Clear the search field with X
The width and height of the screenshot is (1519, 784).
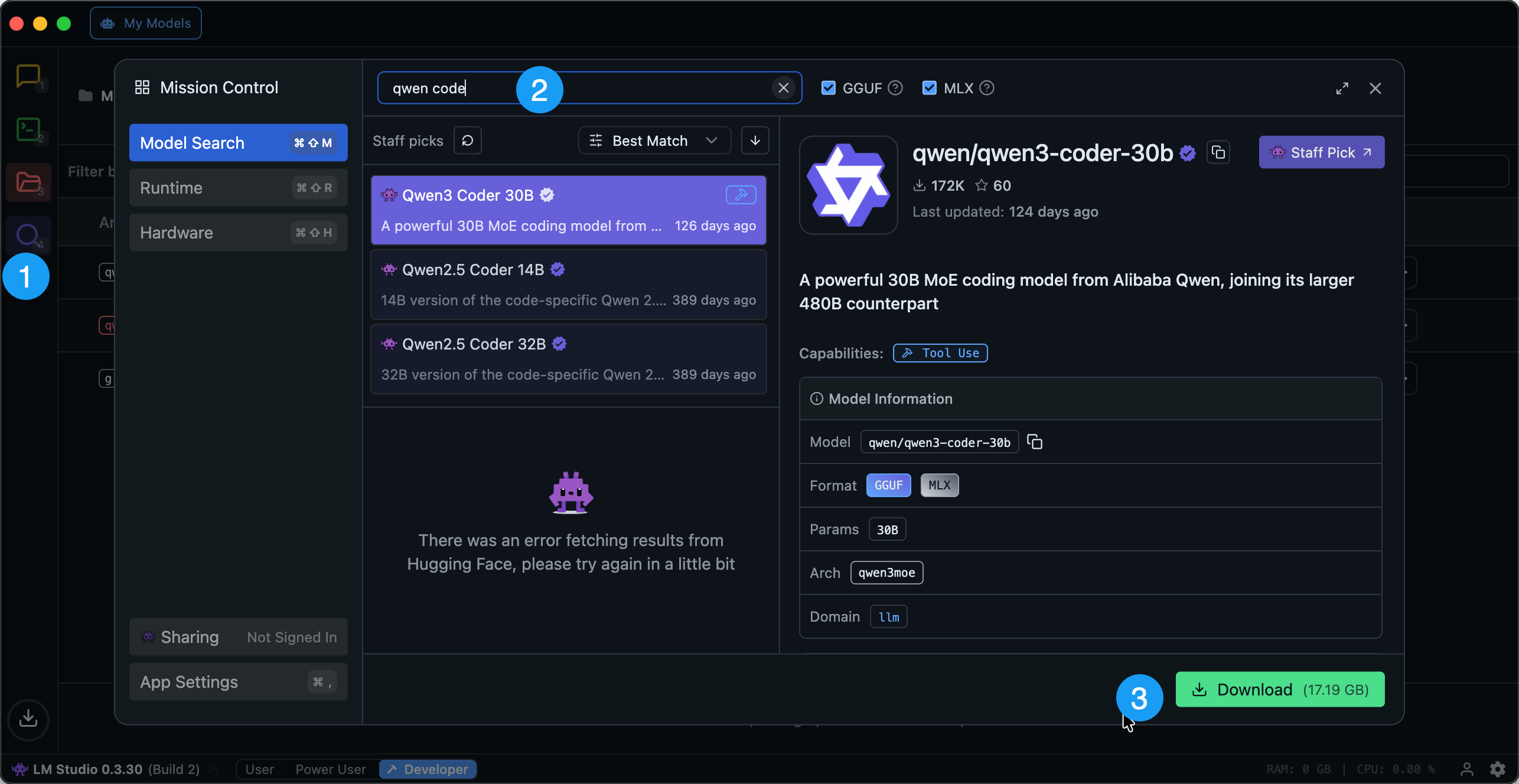click(x=783, y=88)
